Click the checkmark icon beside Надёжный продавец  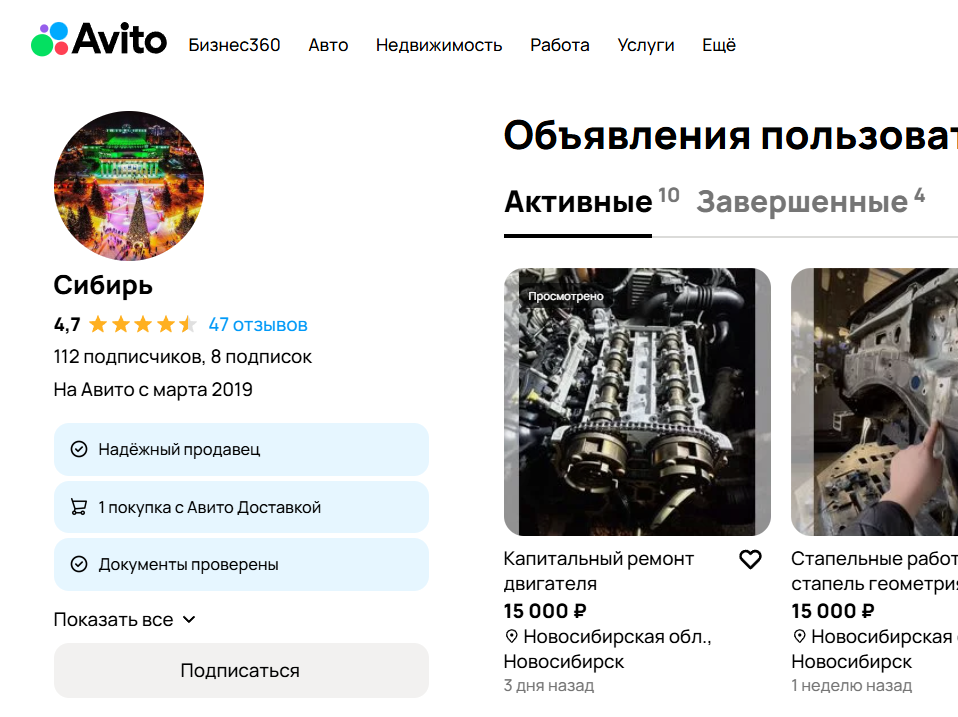[x=79, y=450]
